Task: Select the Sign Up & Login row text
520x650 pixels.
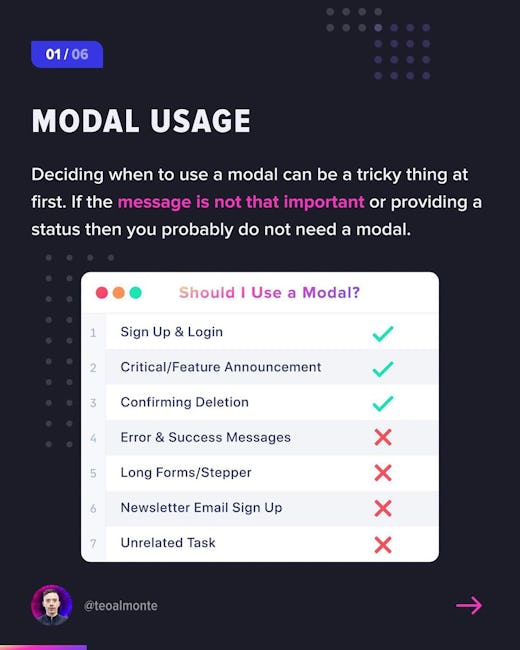Action: coord(172,332)
